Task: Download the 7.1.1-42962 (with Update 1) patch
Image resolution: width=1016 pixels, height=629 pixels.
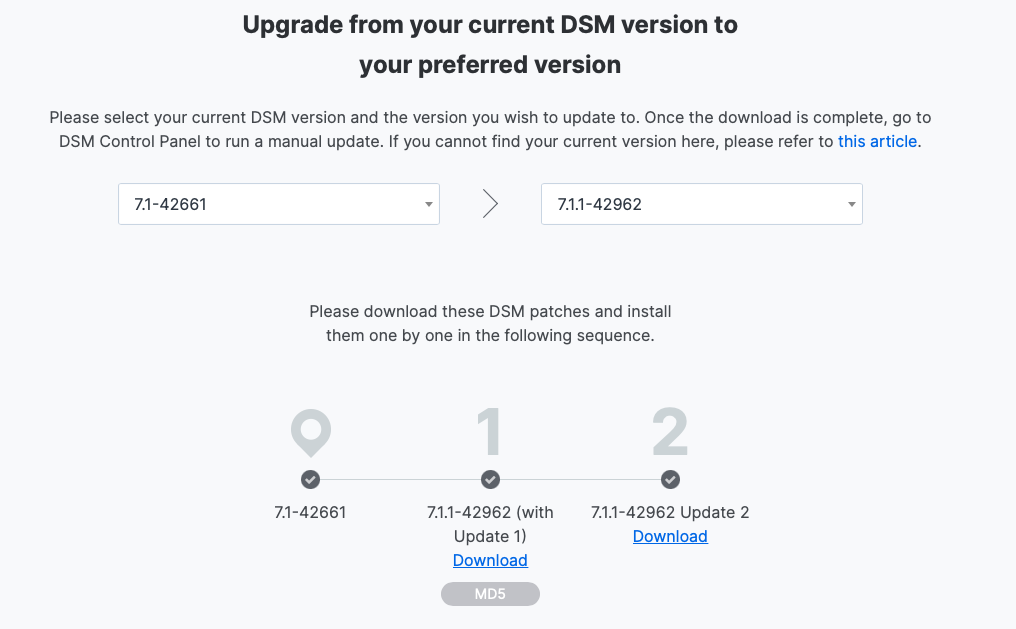Action: [490, 560]
